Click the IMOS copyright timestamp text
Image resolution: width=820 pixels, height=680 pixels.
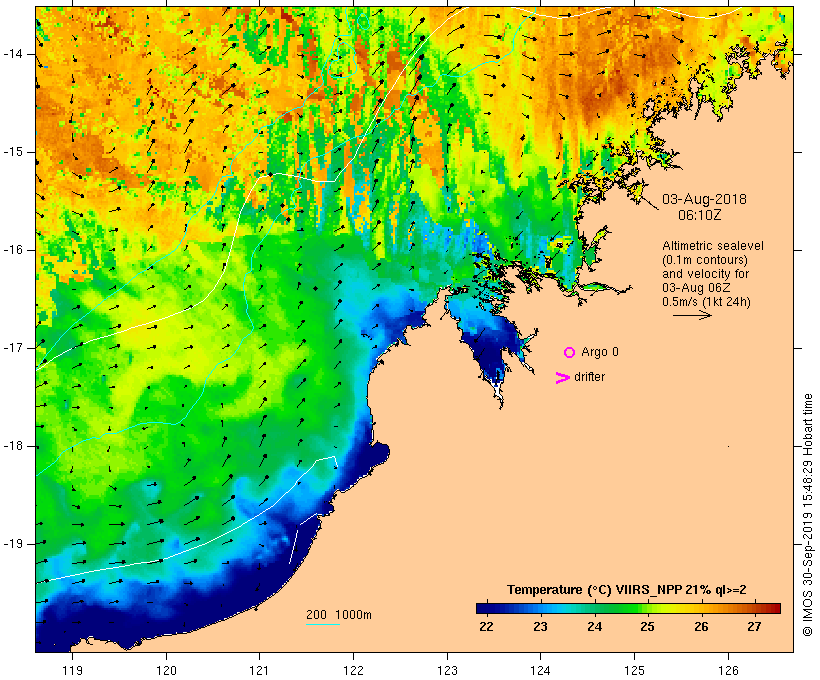pyautogui.click(x=807, y=515)
